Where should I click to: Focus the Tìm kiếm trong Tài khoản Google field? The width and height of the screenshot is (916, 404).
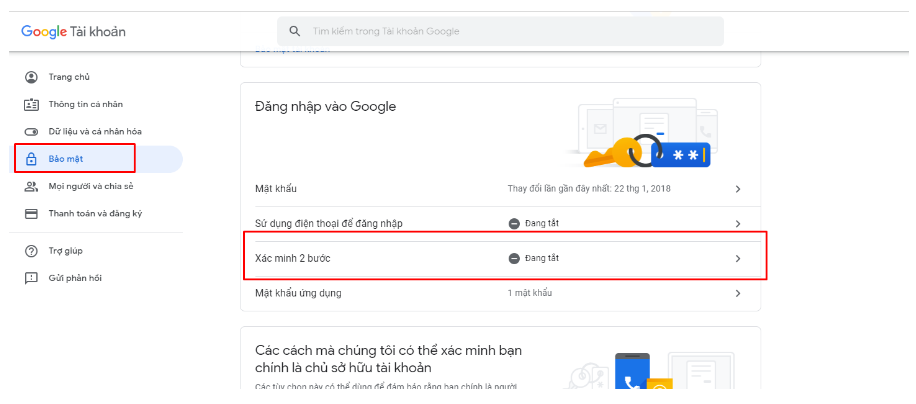(x=500, y=31)
